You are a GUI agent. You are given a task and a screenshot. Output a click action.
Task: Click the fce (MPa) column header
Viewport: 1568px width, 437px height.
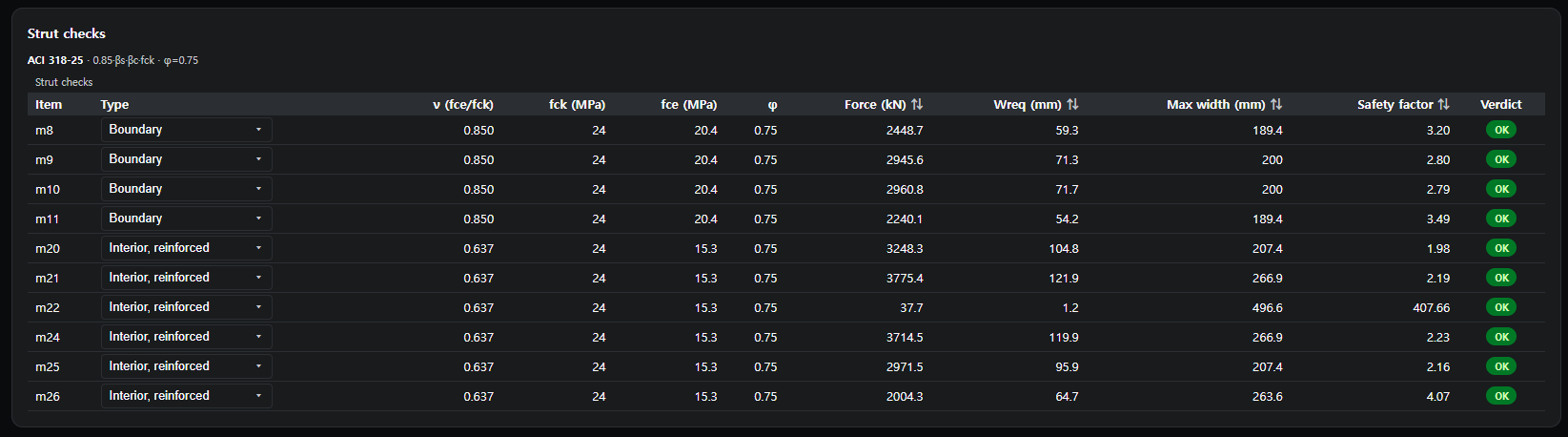point(688,104)
